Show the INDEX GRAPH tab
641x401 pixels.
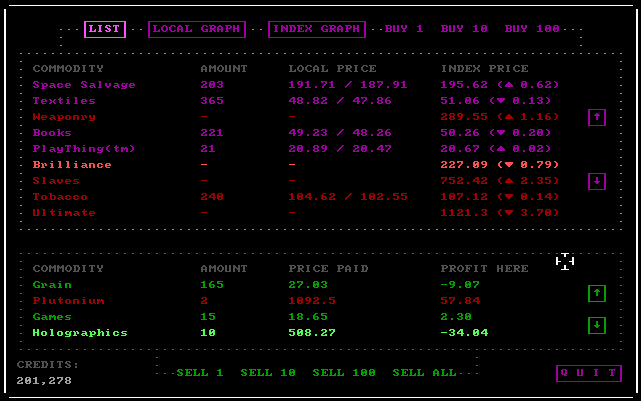[x=316, y=29]
